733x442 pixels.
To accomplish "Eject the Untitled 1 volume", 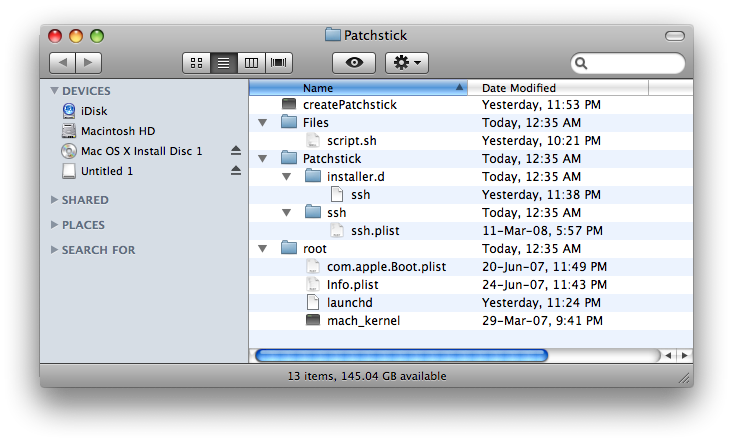I will click(x=236, y=171).
